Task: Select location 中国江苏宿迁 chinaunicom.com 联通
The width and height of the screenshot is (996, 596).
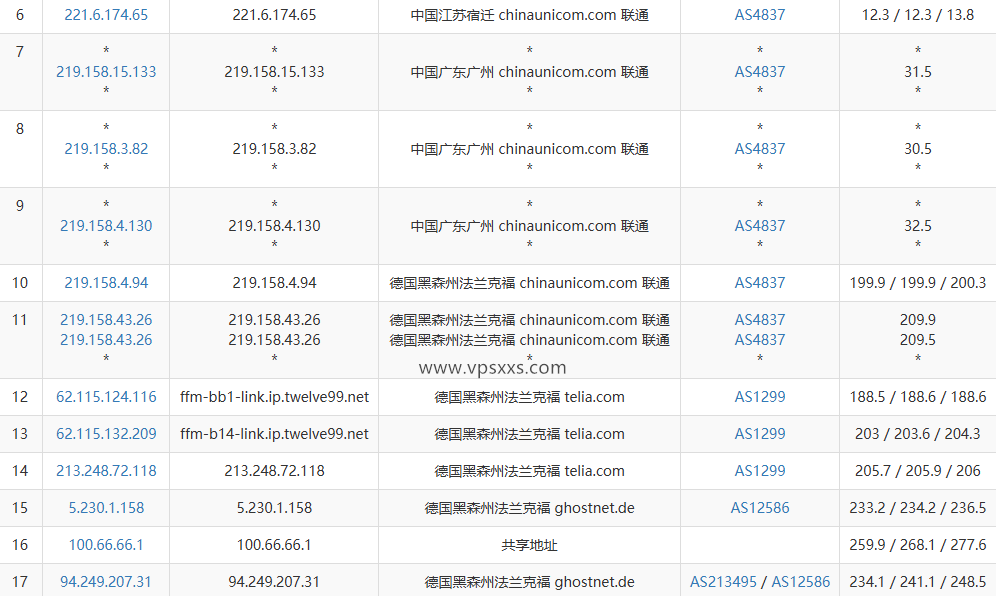Action: [x=530, y=15]
